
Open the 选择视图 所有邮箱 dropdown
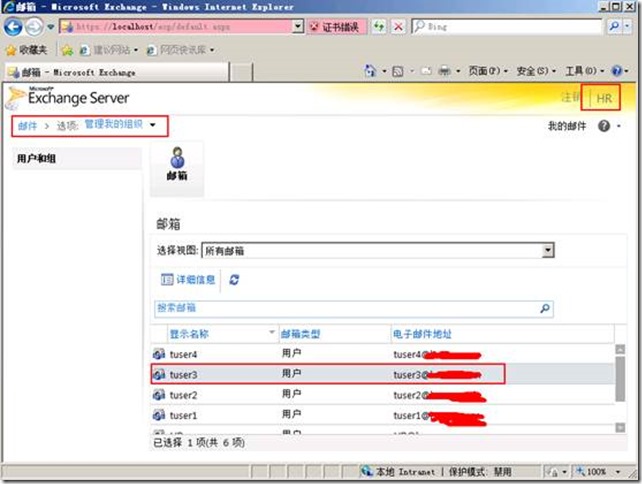coord(378,250)
